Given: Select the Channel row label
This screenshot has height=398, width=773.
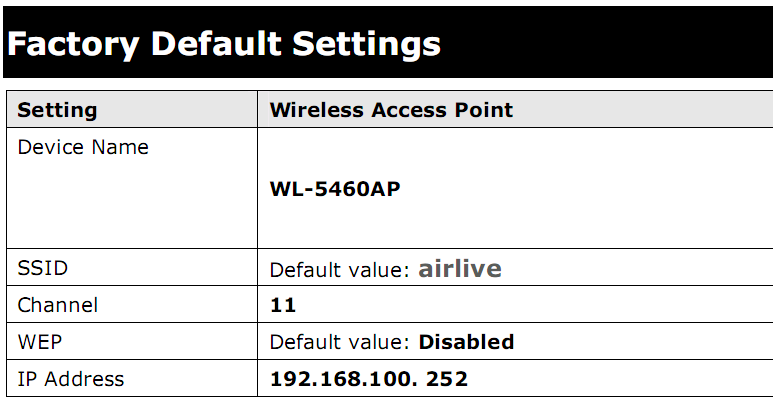Looking at the screenshot, I should (x=58, y=305).
